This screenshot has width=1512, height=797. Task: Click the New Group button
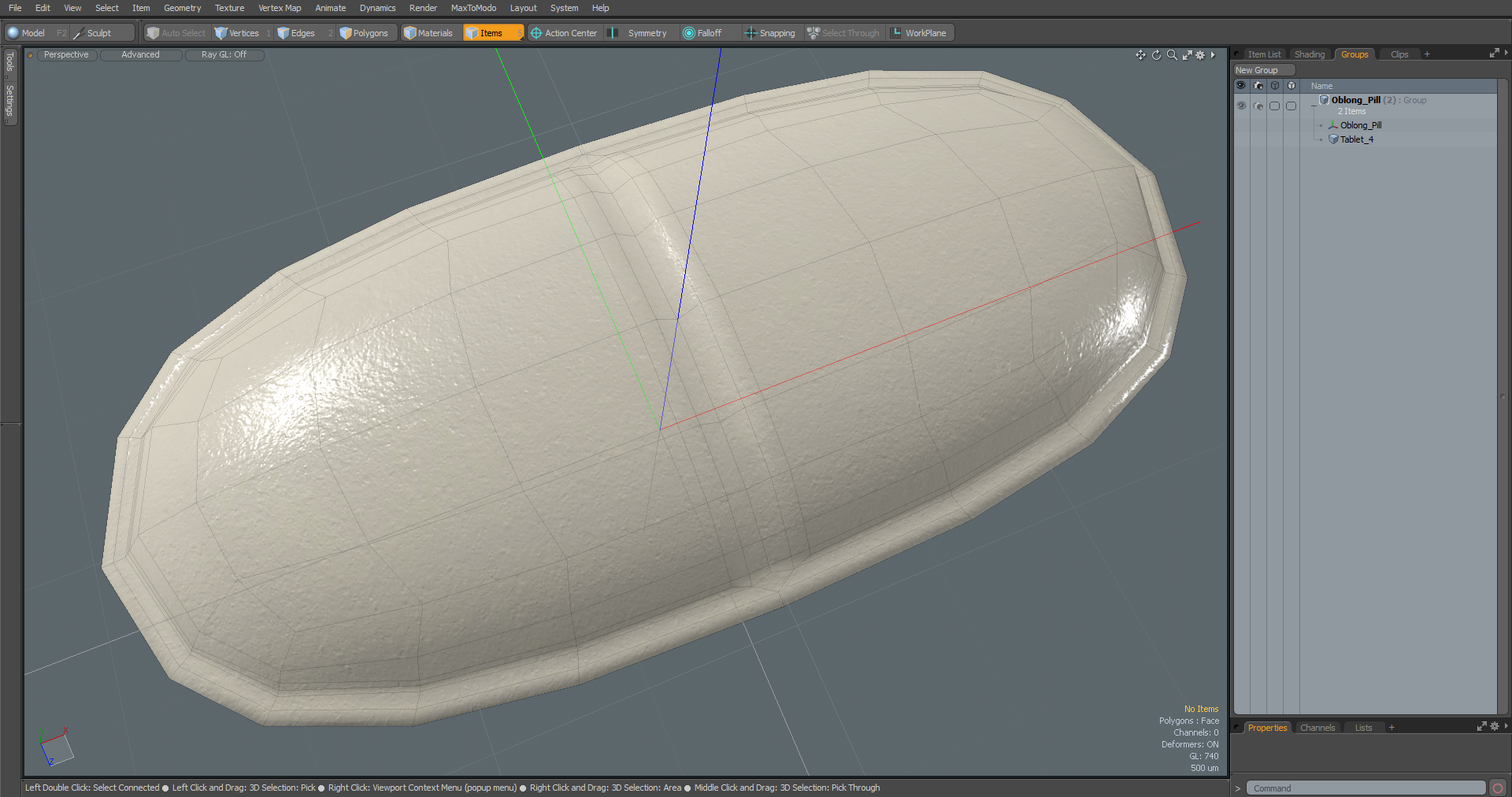coord(1264,70)
